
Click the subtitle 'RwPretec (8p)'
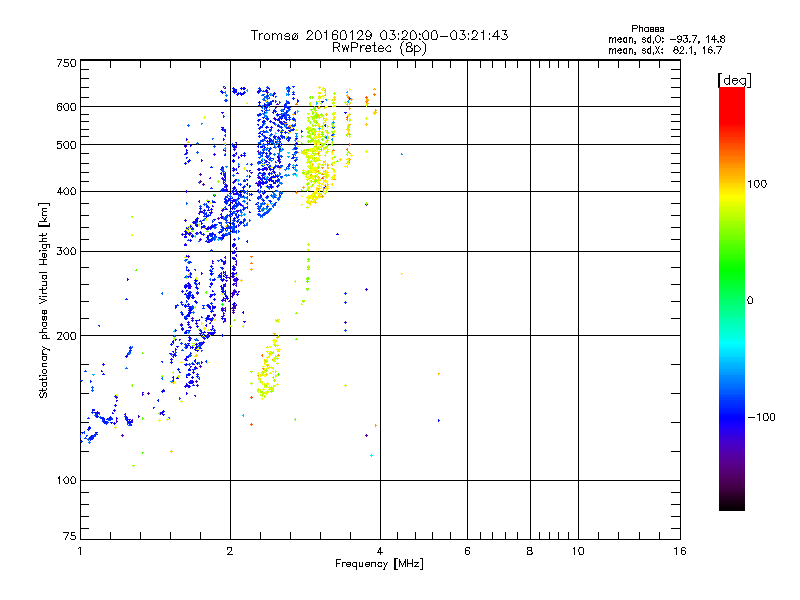(x=379, y=48)
